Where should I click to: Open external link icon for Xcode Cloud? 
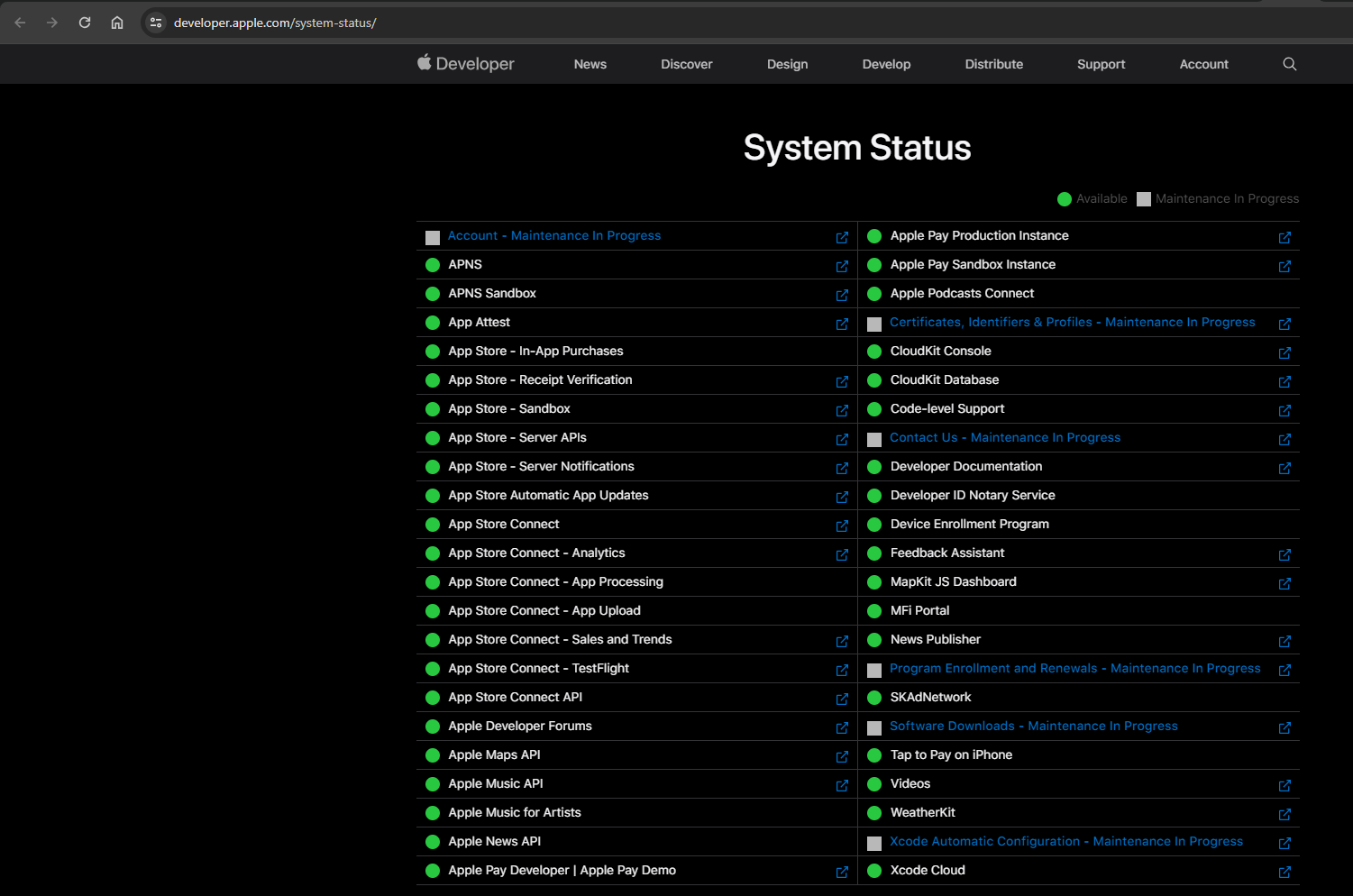pyautogui.click(x=1284, y=872)
